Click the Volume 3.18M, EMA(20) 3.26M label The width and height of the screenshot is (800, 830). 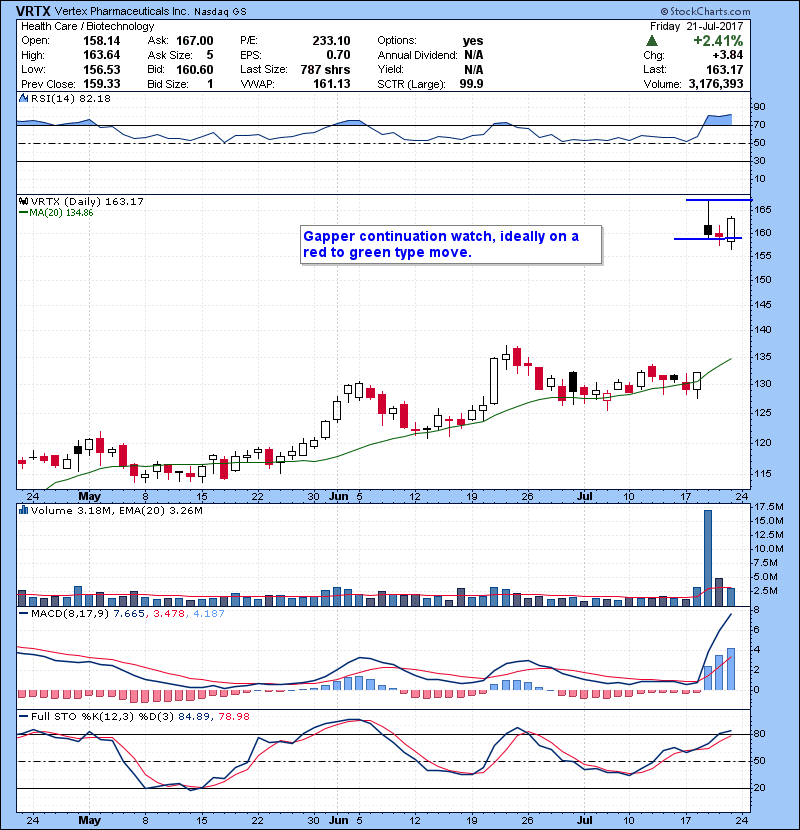click(116, 511)
